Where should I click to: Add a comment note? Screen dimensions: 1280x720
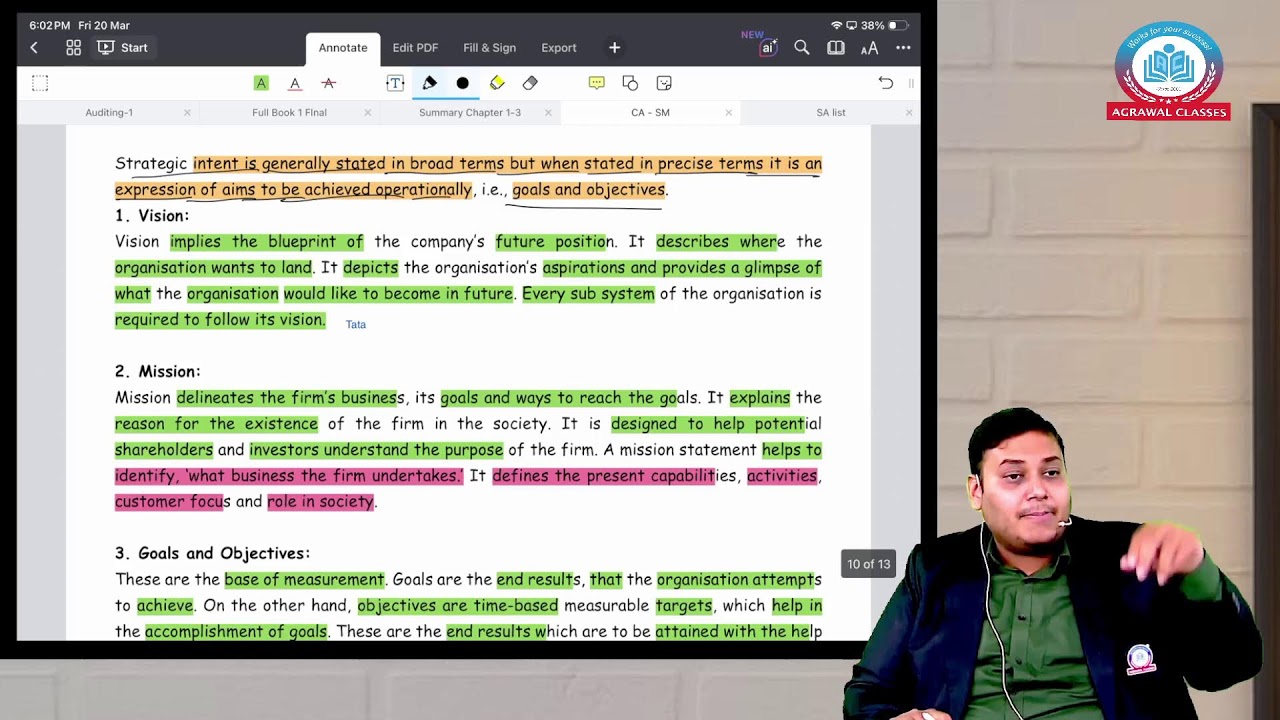coord(597,83)
